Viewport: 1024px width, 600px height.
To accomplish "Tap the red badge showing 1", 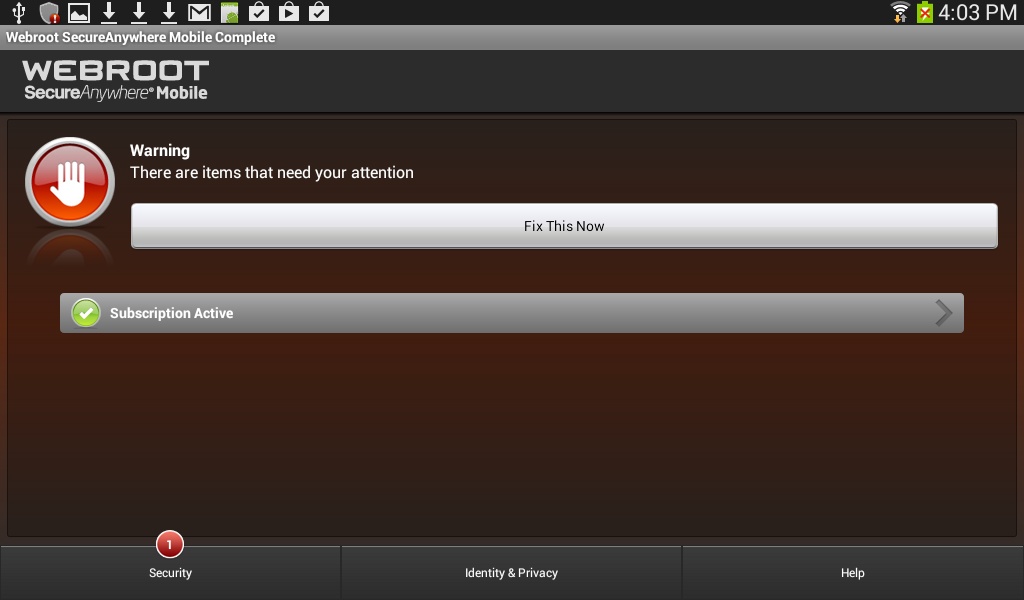I will [170, 545].
